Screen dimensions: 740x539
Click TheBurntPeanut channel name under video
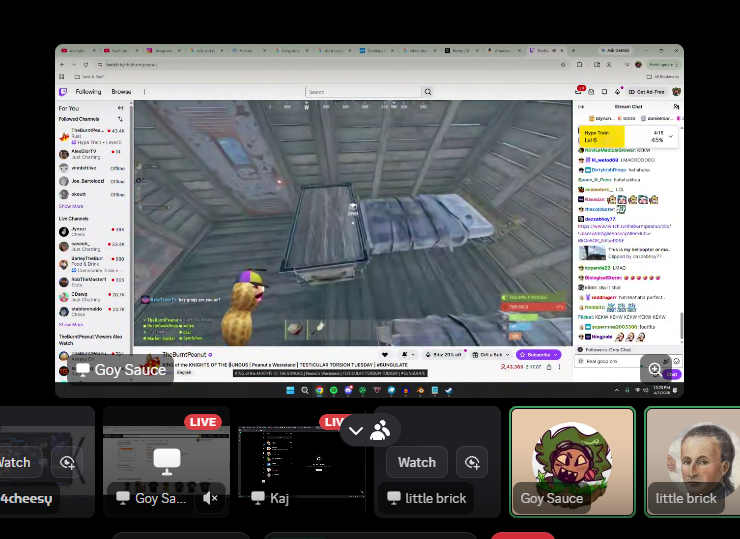pyautogui.click(x=184, y=354)
